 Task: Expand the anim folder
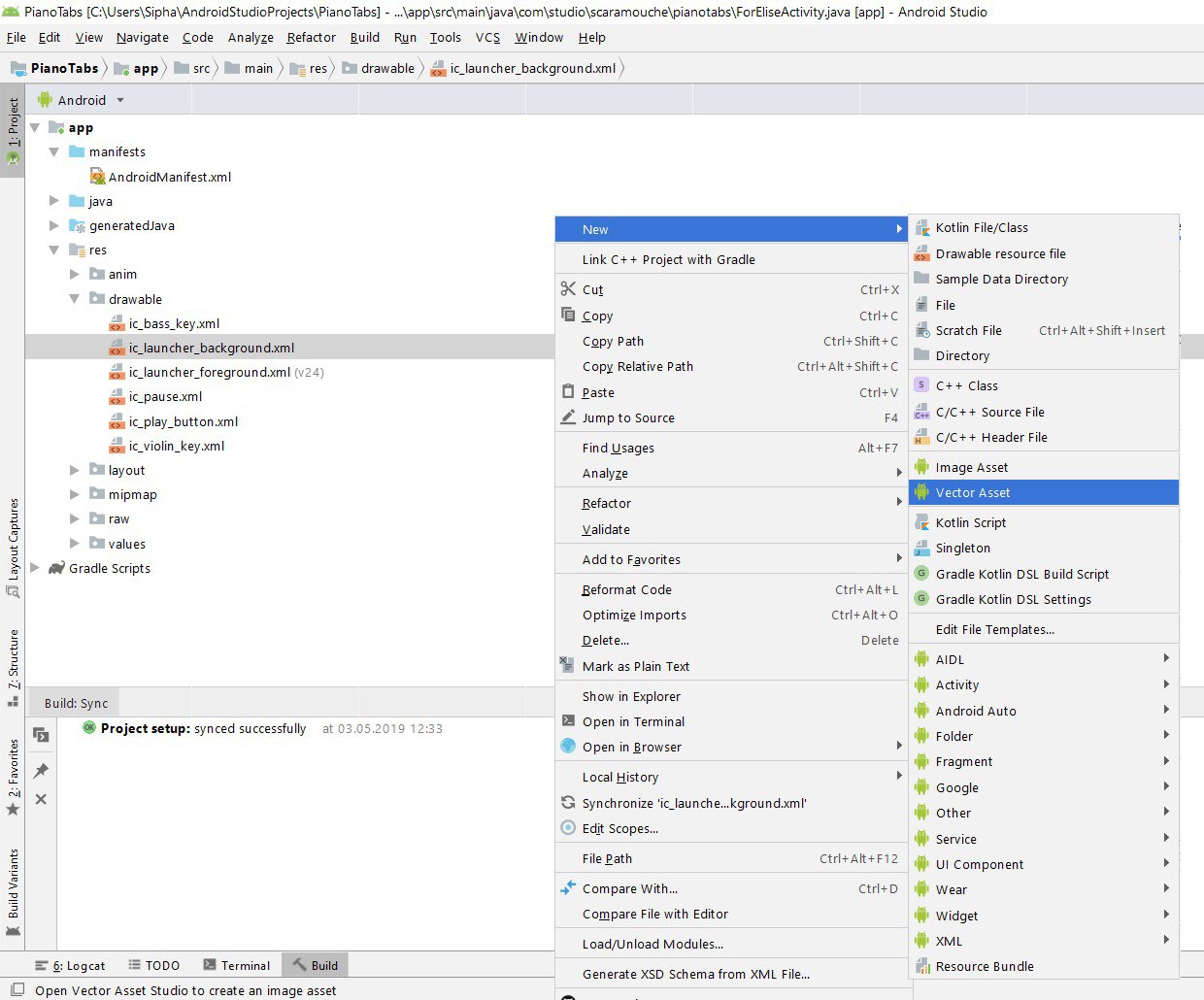point(75,274)
